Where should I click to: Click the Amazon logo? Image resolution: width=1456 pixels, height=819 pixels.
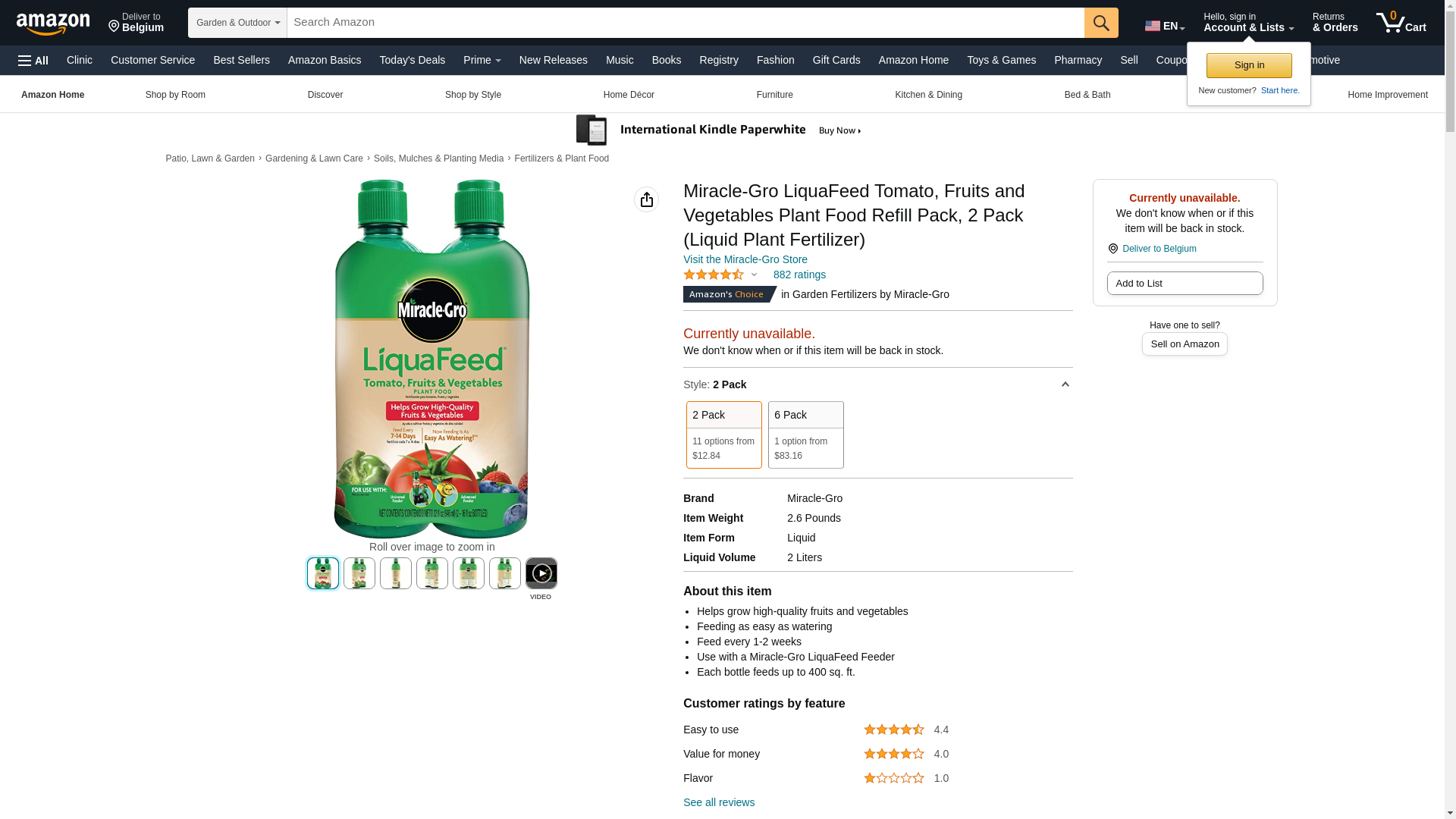(x=53, y=24)
